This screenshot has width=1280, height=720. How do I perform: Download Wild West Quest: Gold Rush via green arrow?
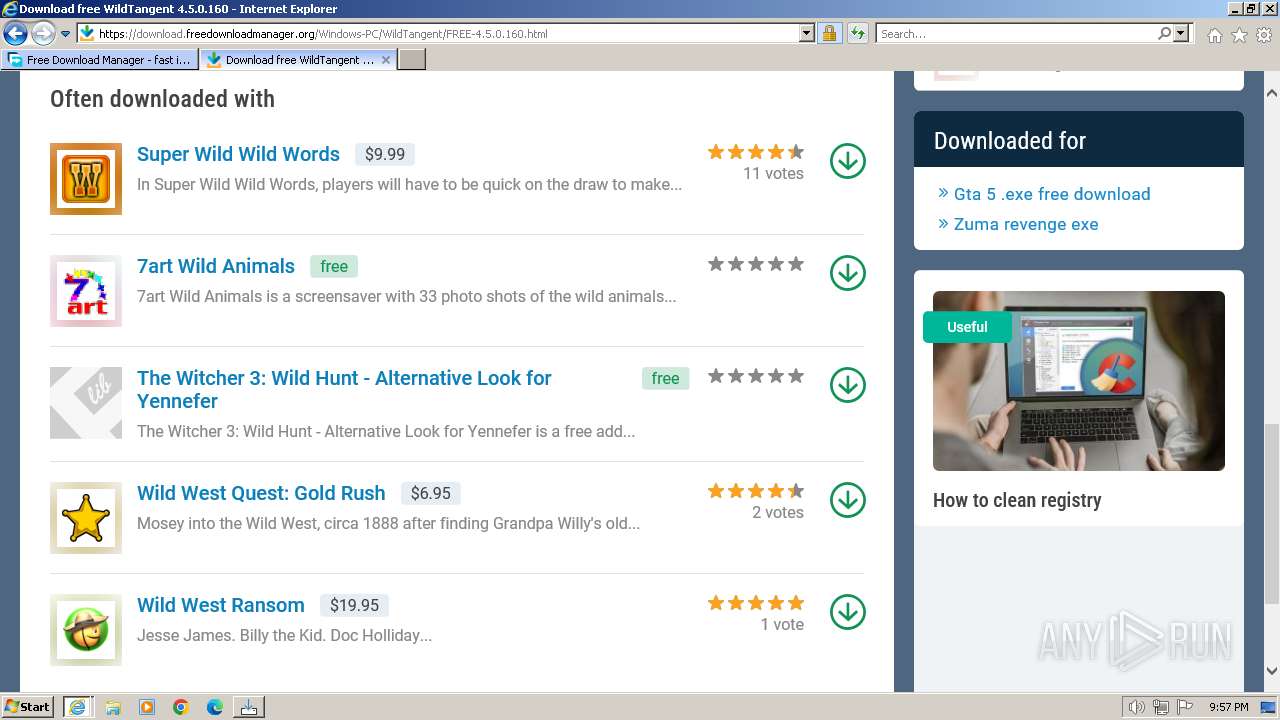pyautogui.click(x=848, y=500)
